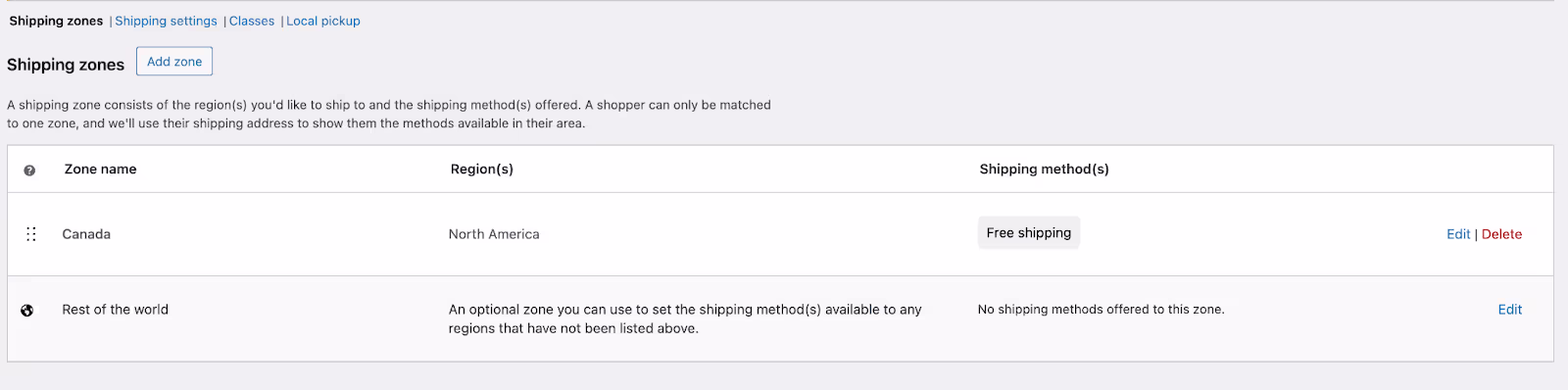Click the Add zone button
This screenshot has width=1568, height=390.
pos(174,62)
